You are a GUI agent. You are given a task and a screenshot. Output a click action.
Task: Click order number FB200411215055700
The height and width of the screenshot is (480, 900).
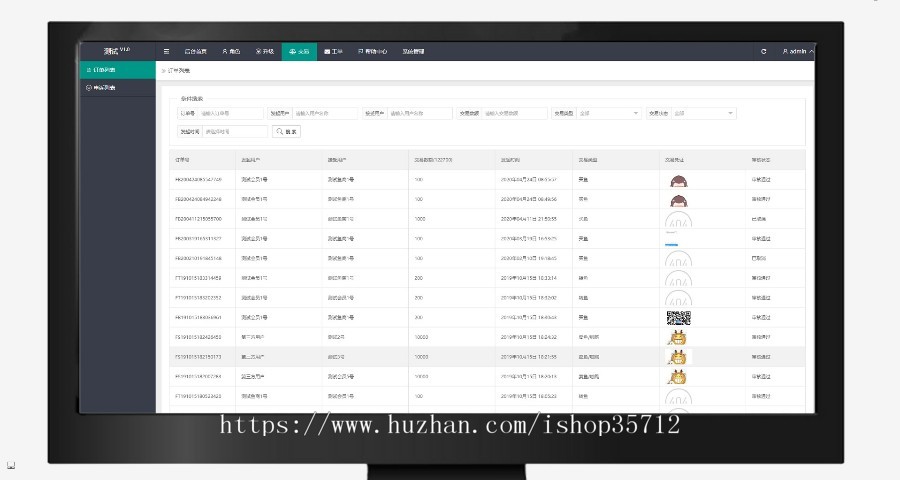(199, 219)
